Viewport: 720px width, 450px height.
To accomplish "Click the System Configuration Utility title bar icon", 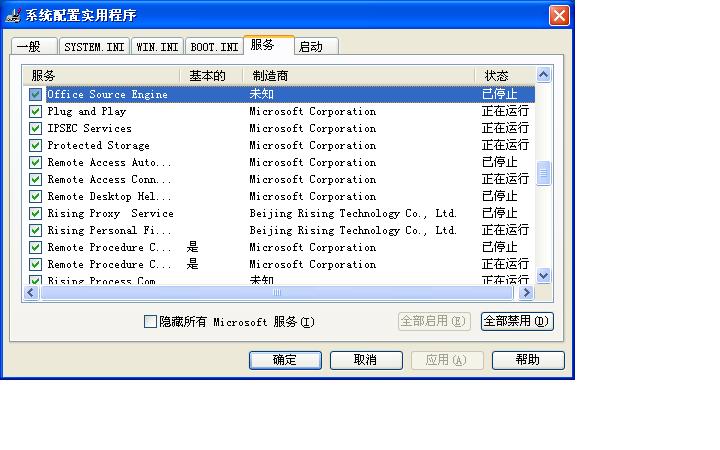I will point(13,15).
